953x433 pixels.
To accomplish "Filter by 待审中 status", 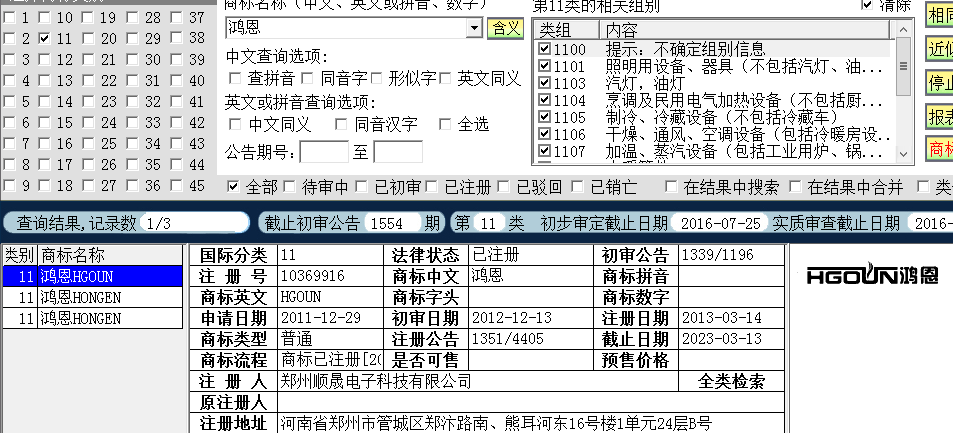I will pyautogui.click(x=289, y=187).
